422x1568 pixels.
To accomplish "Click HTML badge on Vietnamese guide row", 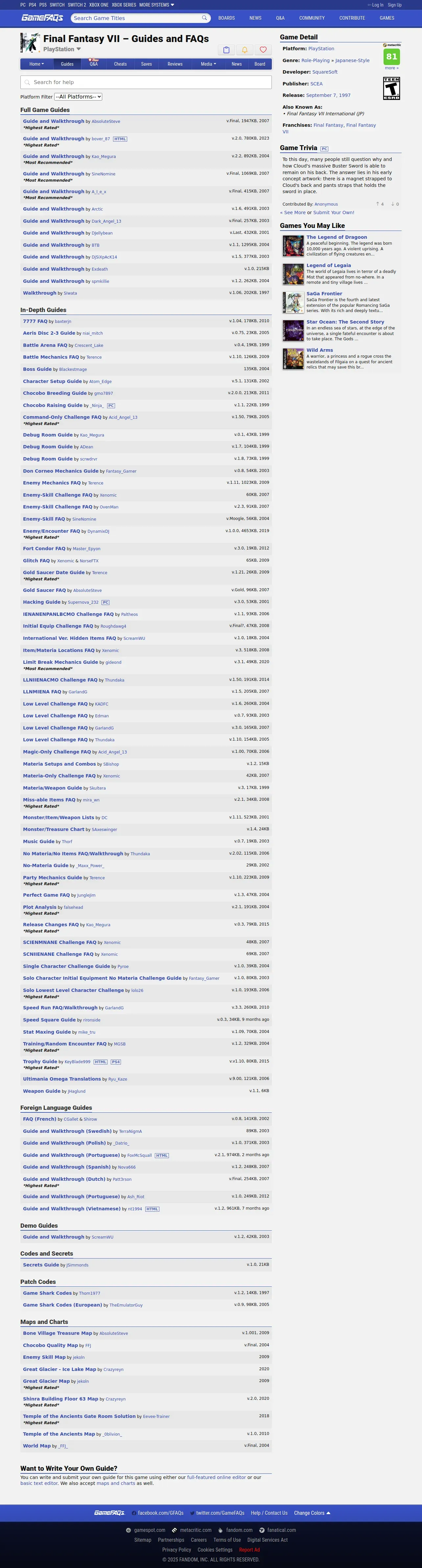I will coord(152,1209).
